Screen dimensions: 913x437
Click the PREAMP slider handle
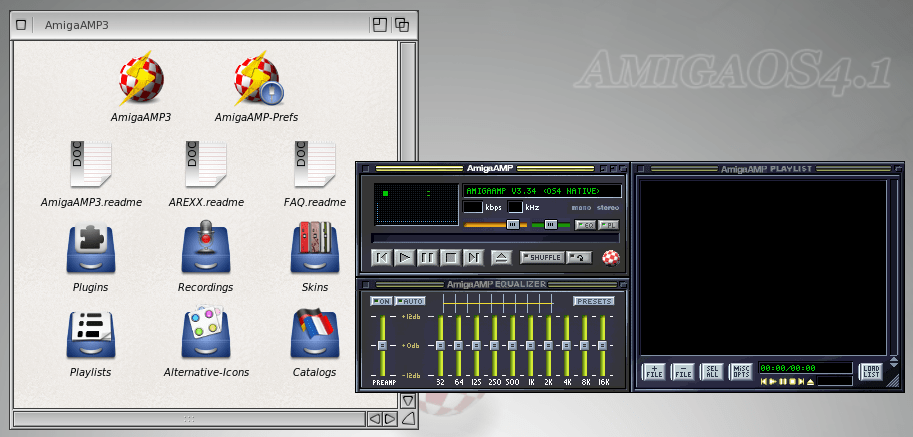coord(381,346)
